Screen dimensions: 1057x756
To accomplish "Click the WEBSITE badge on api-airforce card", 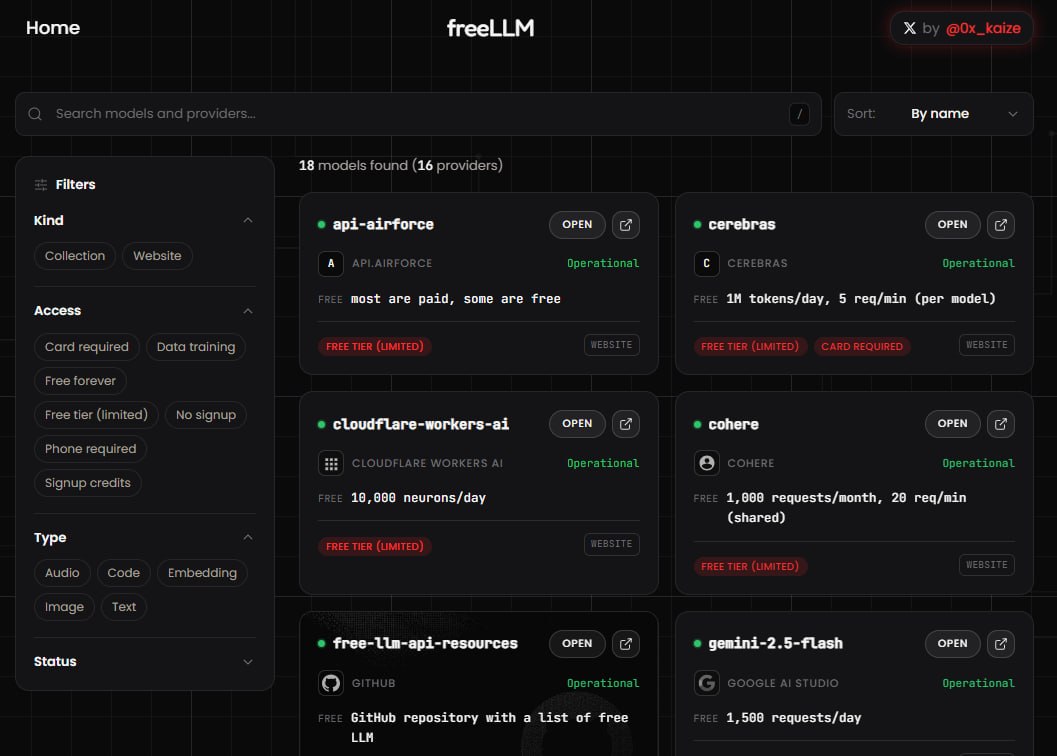I will [611, 345].
